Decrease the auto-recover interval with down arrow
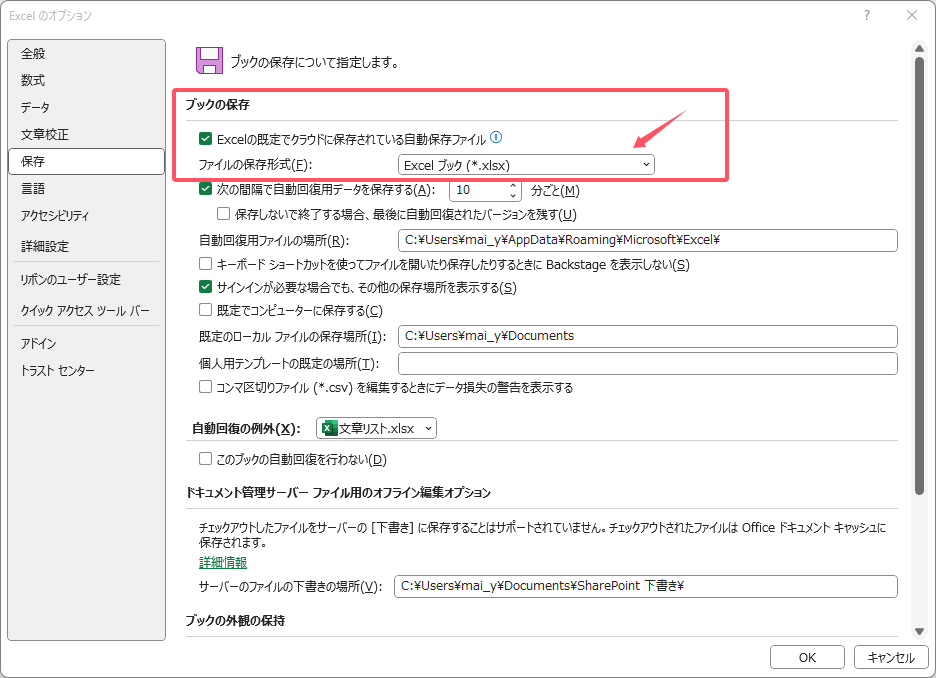Viewport: 936px width, 678px height. pyautogui.click(x=513, y=195)
